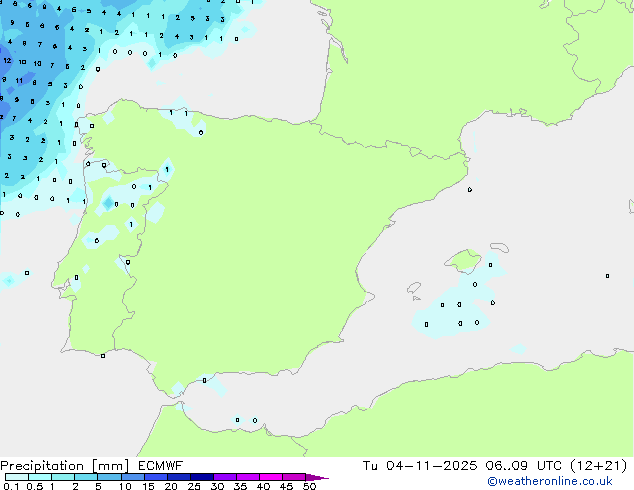634x490 pixels.
Task: Click the legend swatch between 0.1 and 0.5
Action: (x=17, y=477)
